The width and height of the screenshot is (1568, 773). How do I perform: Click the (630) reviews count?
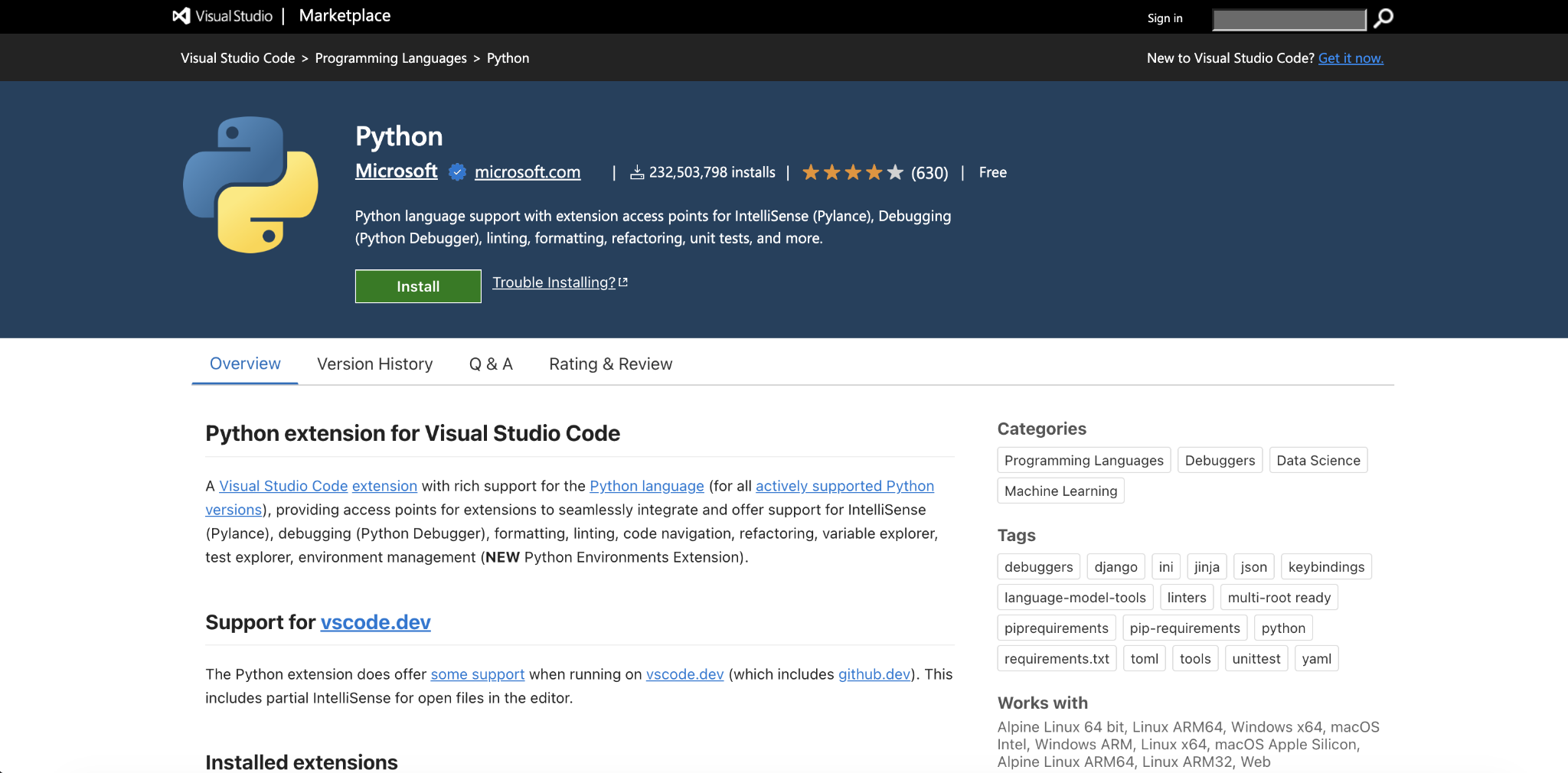pos(929,173)
